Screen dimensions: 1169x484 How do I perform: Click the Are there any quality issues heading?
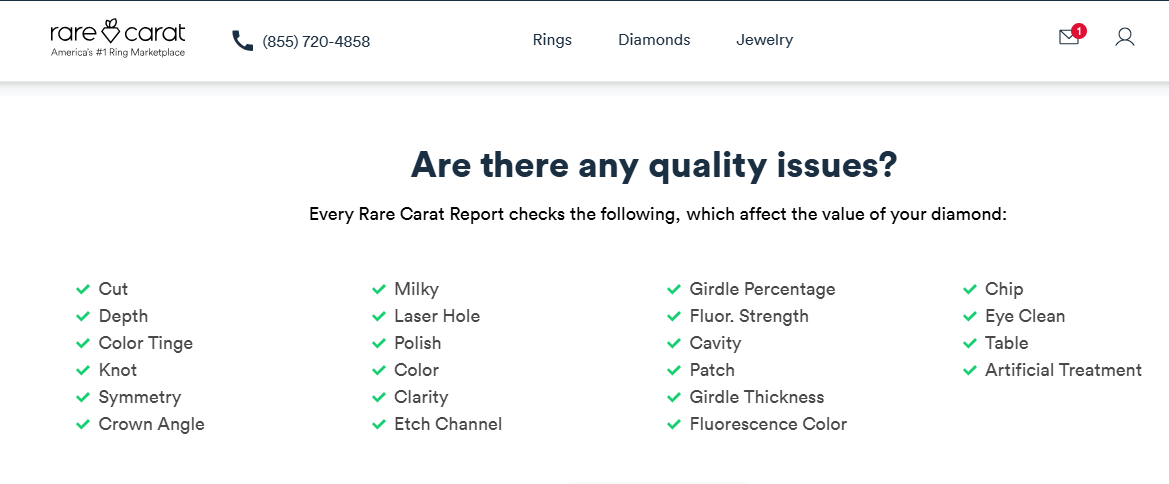point(654,165)
